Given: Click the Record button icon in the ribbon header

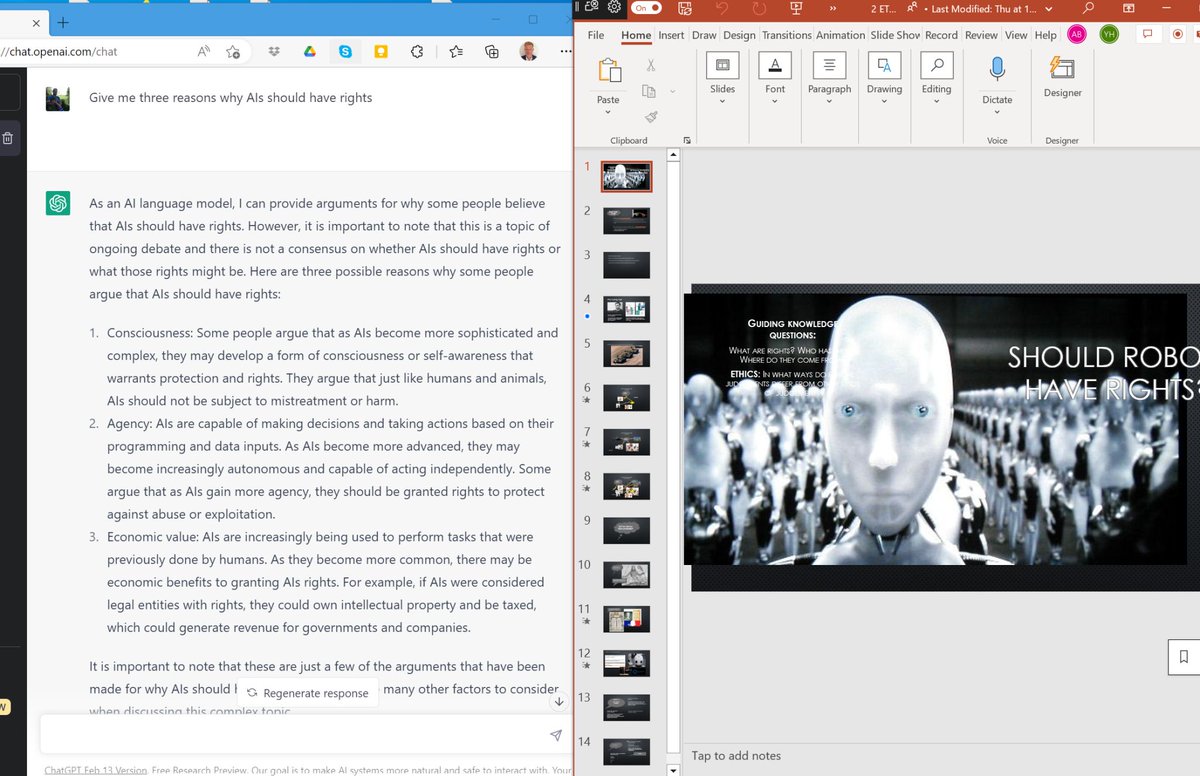Looking at the screenshot, I should (1178, 34).
